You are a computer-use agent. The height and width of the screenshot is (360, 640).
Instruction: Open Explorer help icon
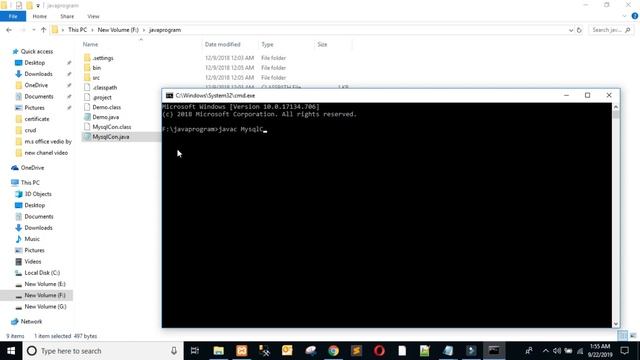(635, 16)
